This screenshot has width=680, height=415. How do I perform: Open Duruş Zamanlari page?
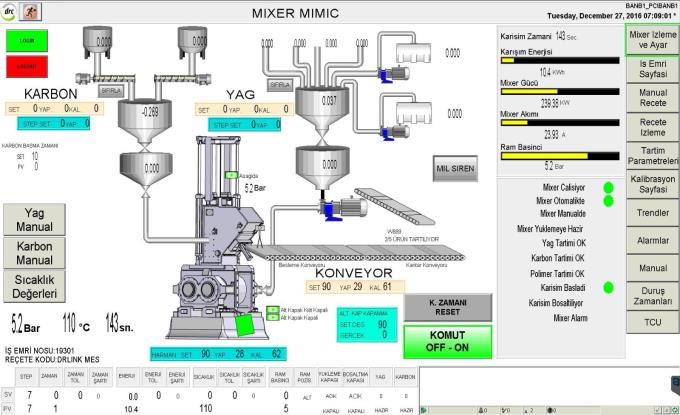point(653,296)
